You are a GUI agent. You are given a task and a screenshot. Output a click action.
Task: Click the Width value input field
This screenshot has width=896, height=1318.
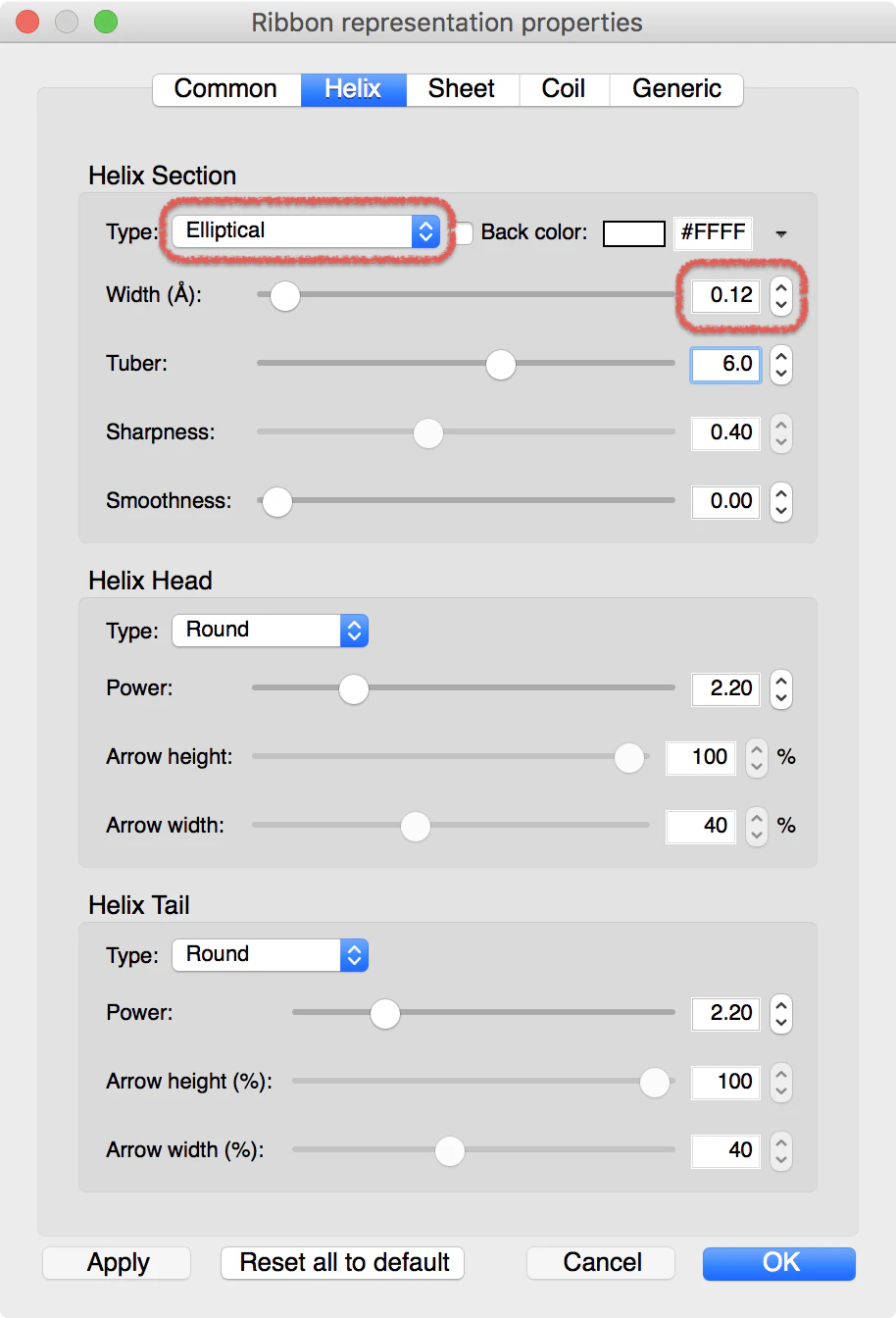(726, 295)
